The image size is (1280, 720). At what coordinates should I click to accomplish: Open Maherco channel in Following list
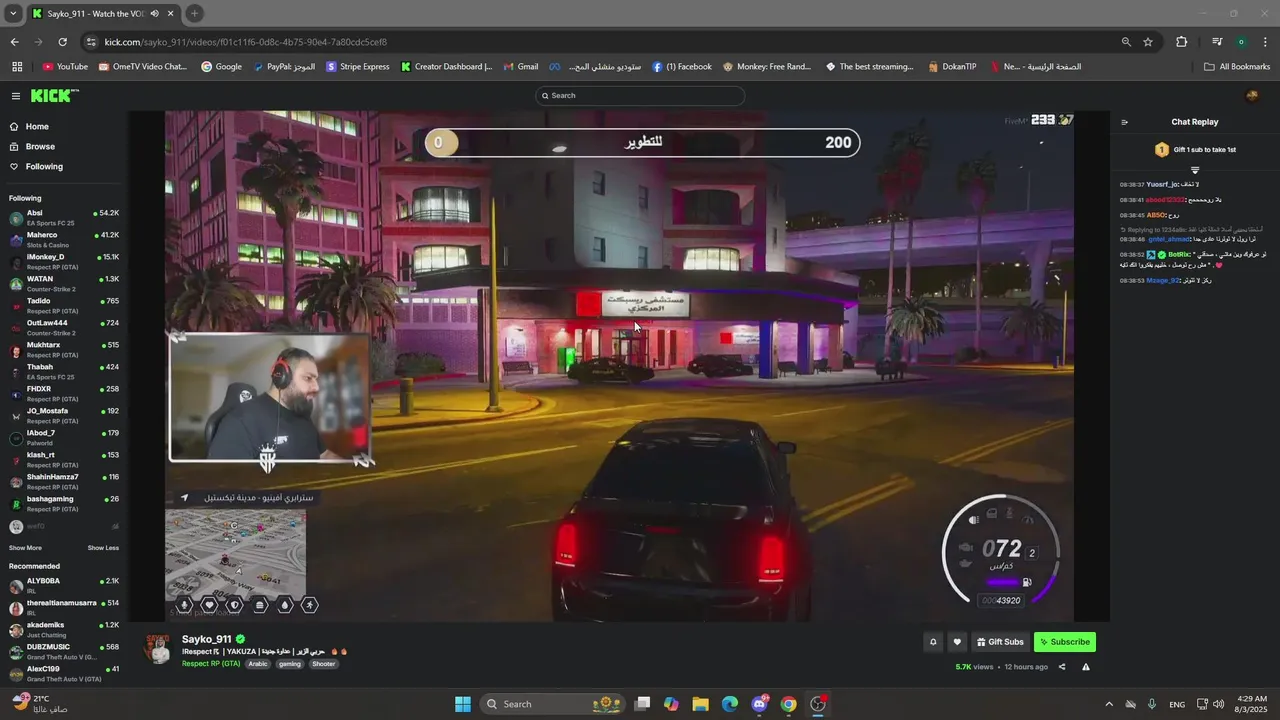(64, 239)
